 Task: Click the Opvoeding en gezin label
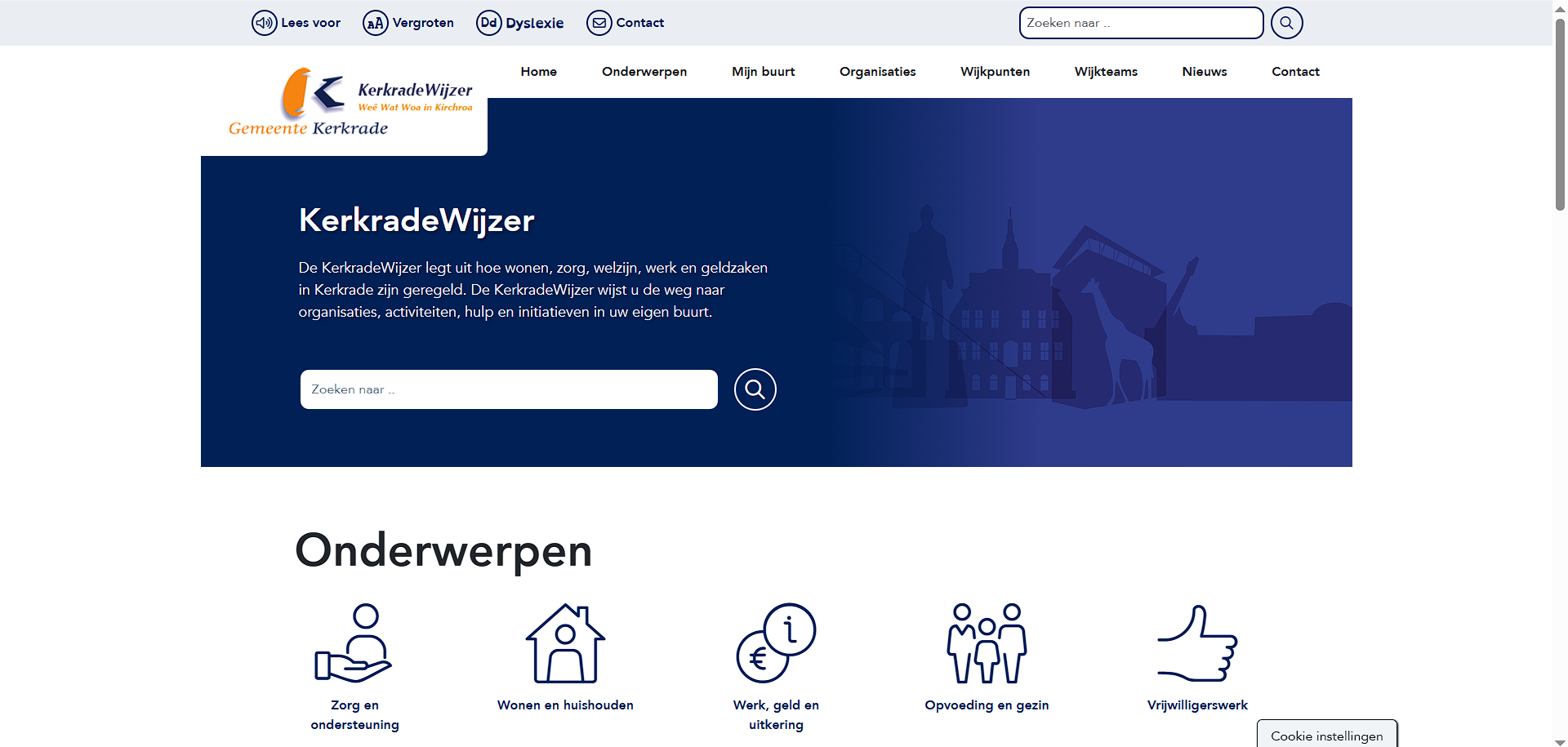987,705
